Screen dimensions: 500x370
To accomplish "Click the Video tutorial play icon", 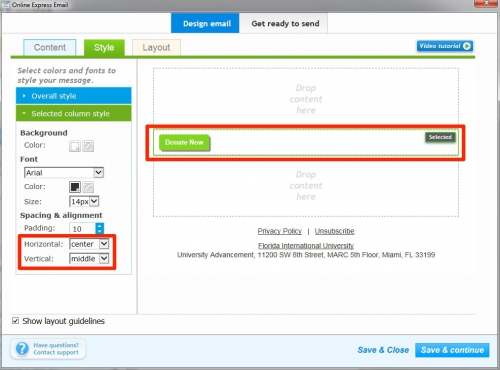I will click(467, 46).
